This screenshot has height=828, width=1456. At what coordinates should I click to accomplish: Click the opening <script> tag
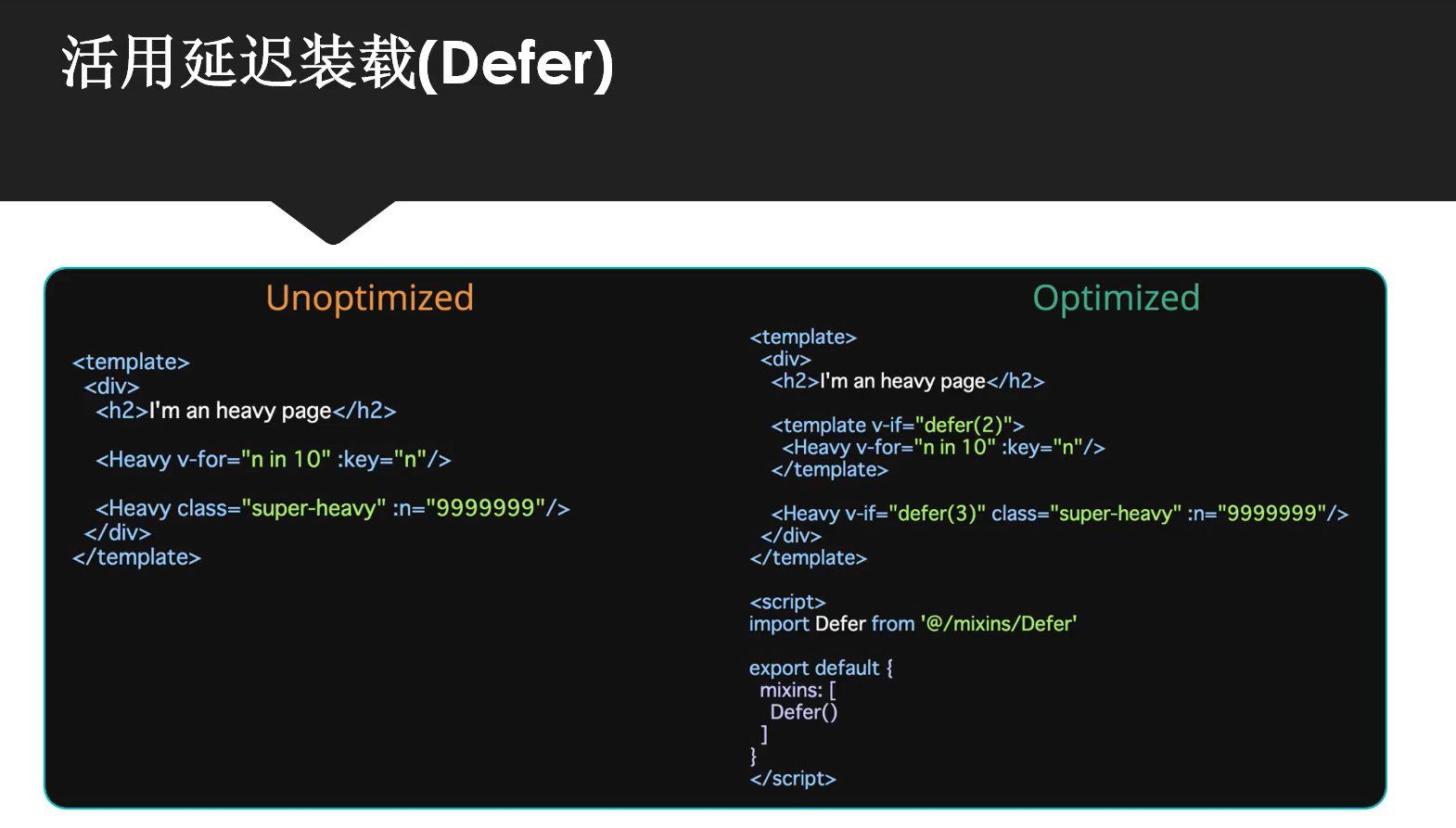(787, 602)
